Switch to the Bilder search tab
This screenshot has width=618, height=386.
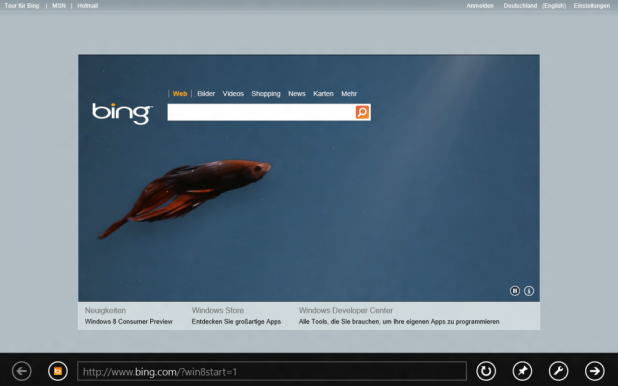206,94
